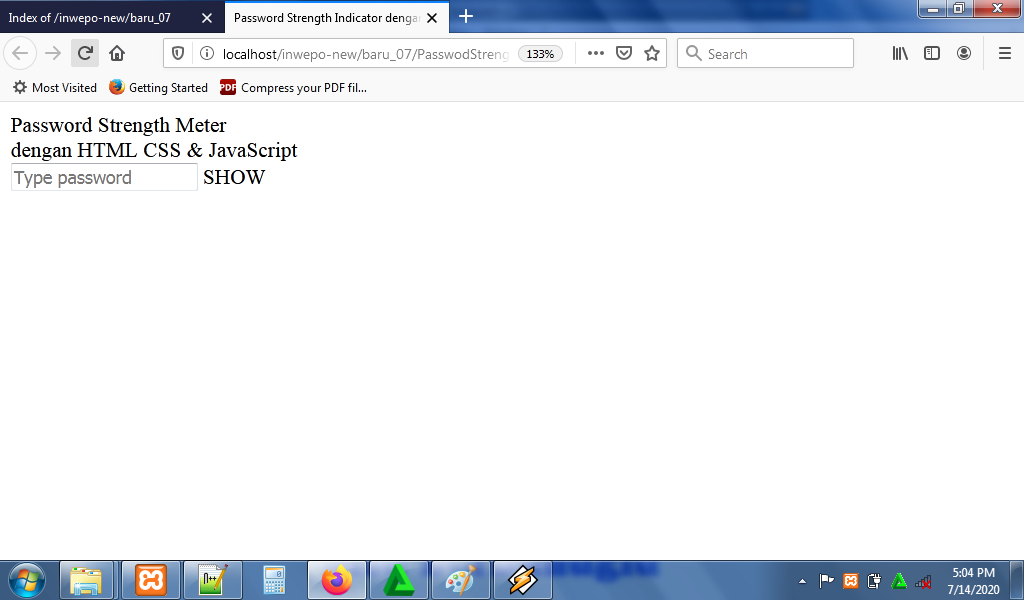The image size is (1024, 600).
Task: Click green triangle tray icon
Action: pyautogui.click(x=899, y=580)
